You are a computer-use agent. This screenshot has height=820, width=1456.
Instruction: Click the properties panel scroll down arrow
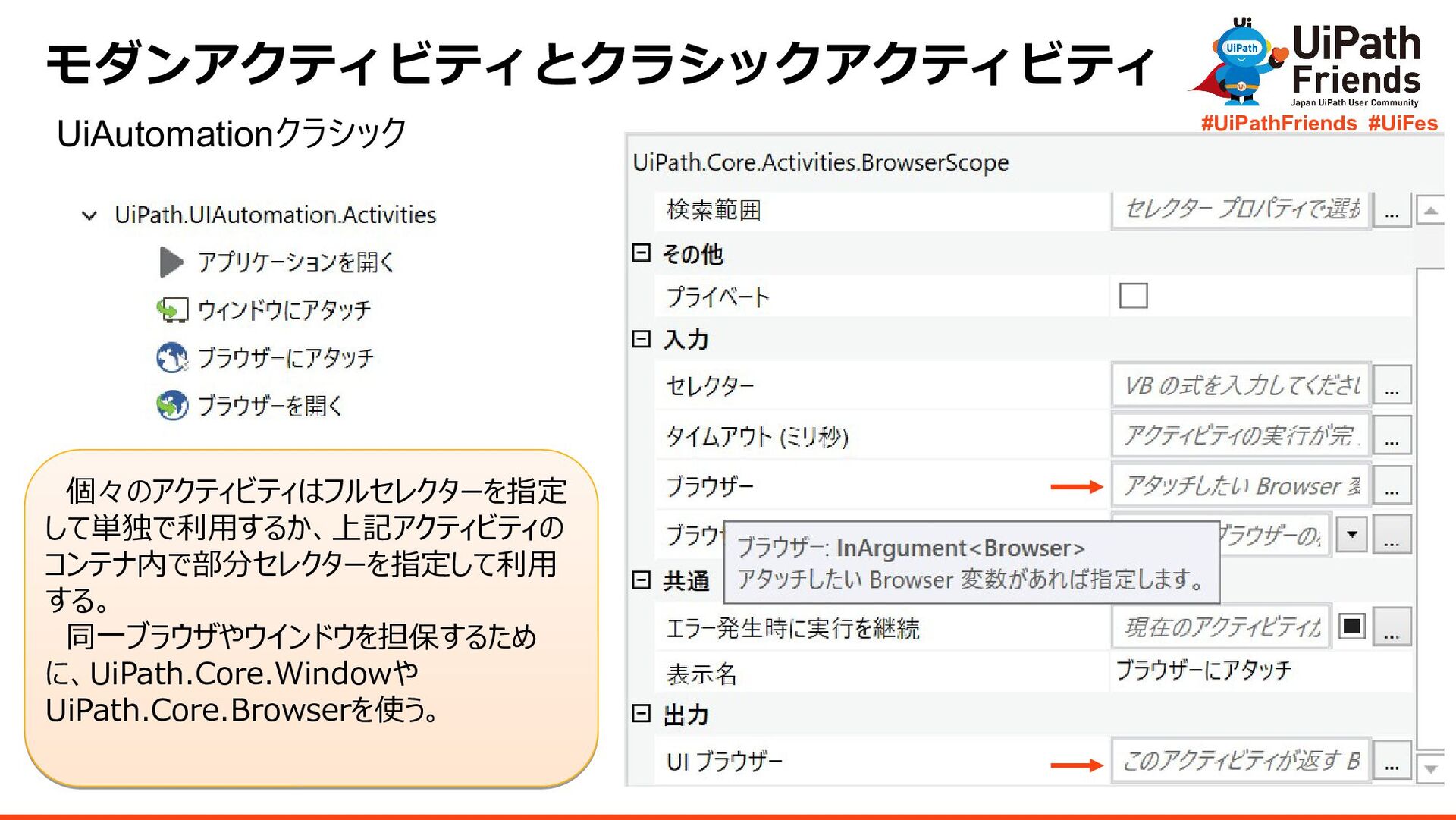coord(1430,768)
